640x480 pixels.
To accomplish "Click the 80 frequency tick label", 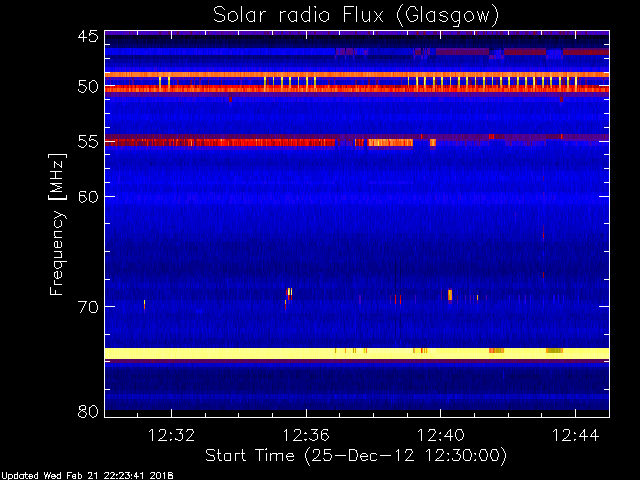I will (88, 411).
